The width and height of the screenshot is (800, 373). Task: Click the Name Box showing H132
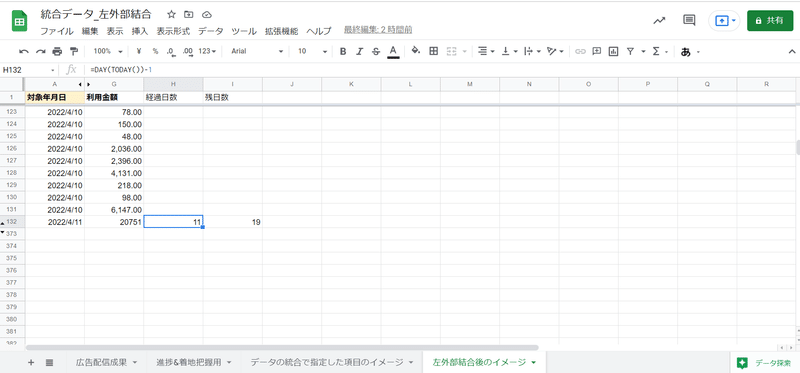tap(29, 69)
